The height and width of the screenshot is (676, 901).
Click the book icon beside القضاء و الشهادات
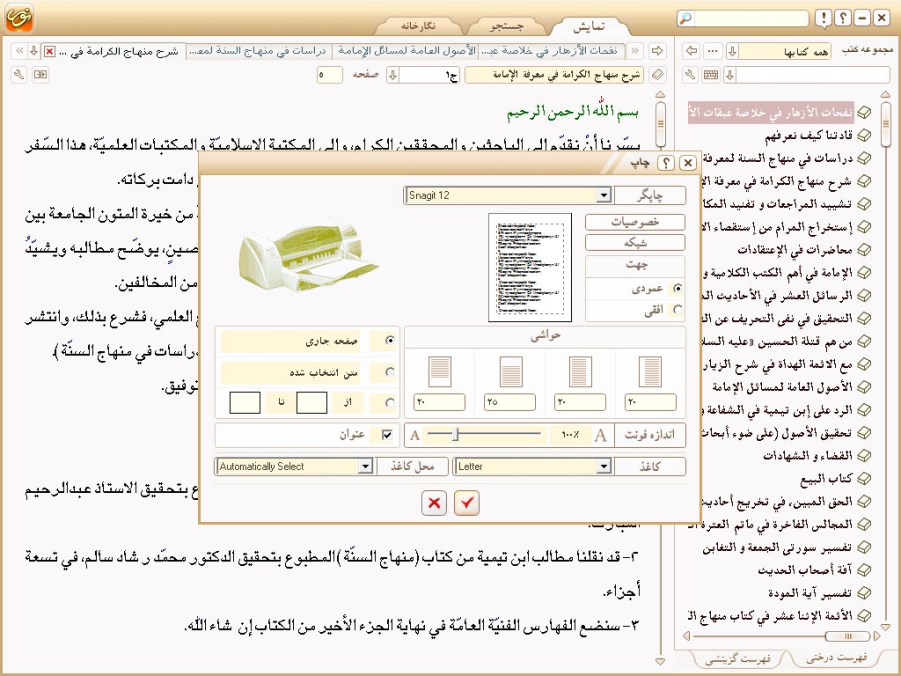[x=864, y=455]
